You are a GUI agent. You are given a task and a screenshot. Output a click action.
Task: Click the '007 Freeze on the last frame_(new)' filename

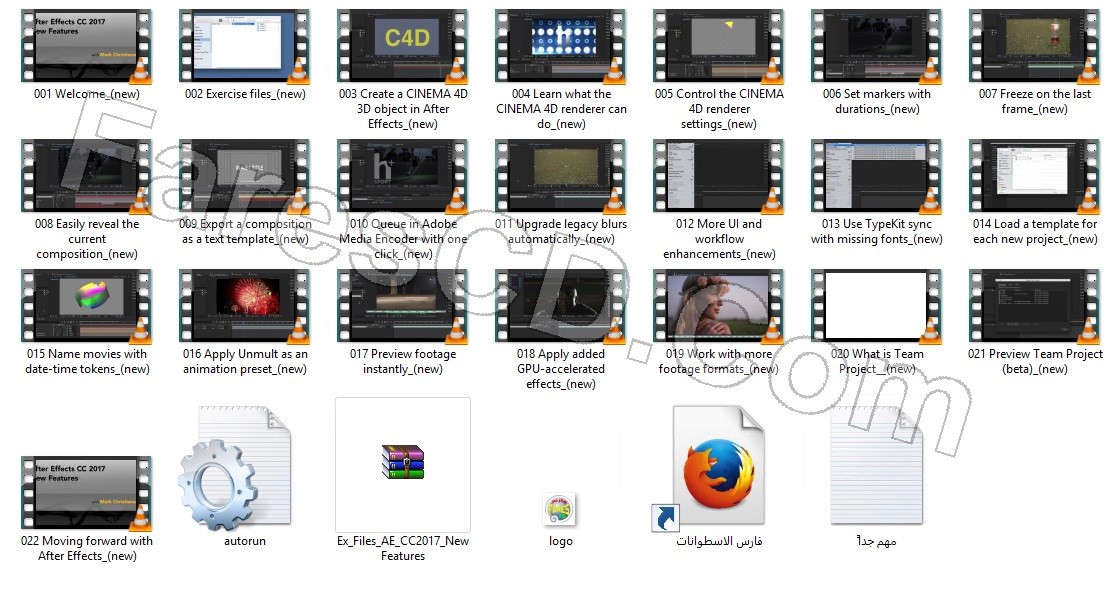1035,101
